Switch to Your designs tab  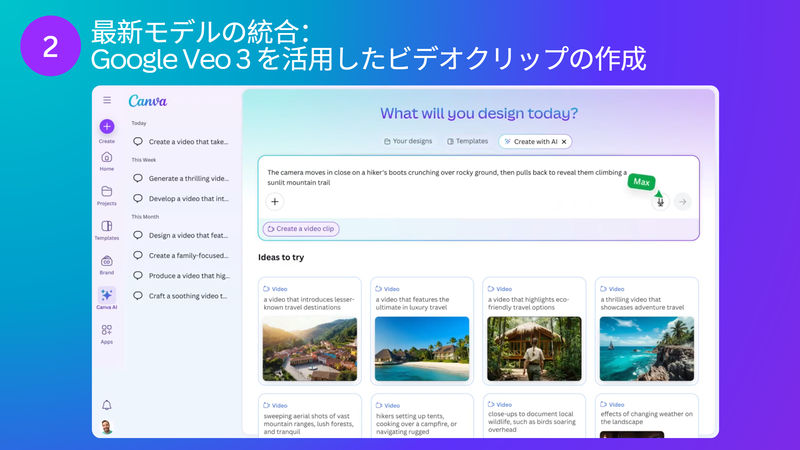coord(408,141)
